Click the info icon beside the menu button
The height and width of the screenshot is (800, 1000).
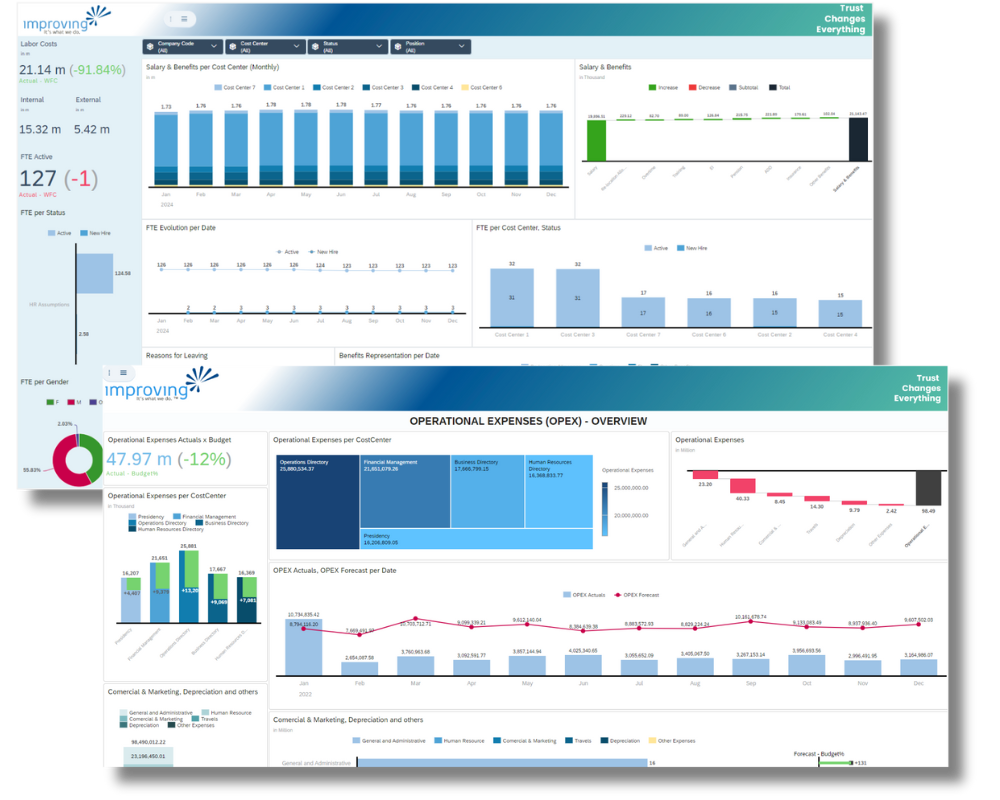(170, 18)
